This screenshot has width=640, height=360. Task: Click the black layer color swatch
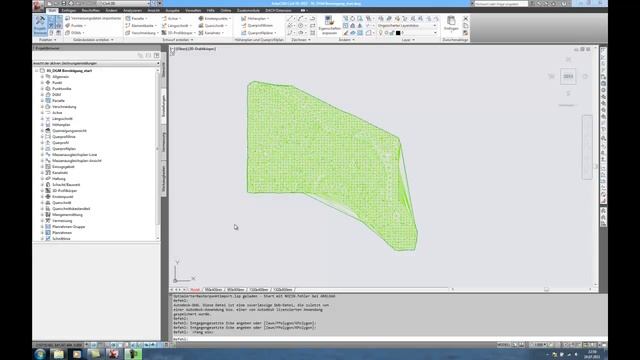coord(398,33)
